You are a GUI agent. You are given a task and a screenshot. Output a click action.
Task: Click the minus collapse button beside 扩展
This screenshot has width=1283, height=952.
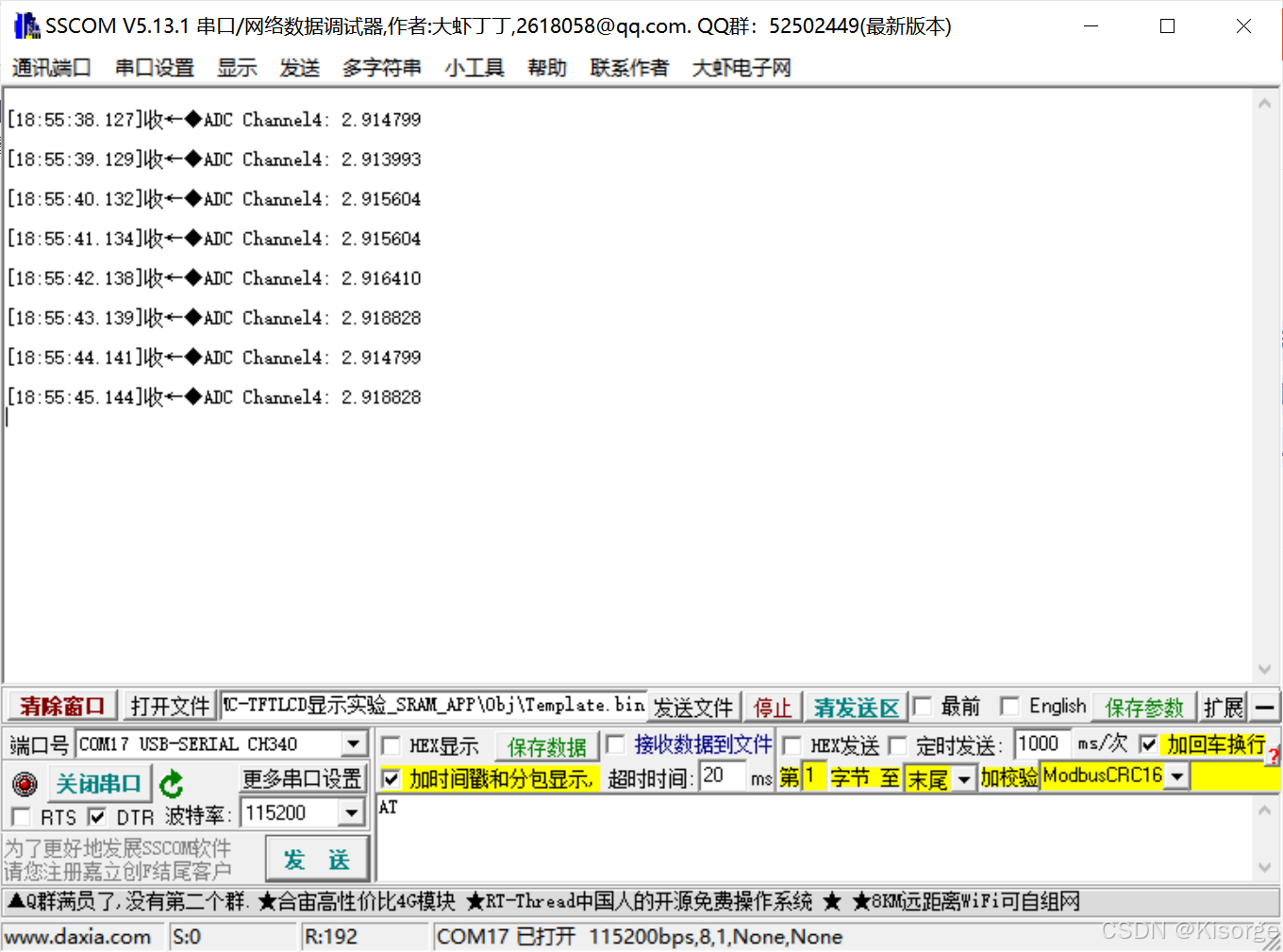point(1265,707)
